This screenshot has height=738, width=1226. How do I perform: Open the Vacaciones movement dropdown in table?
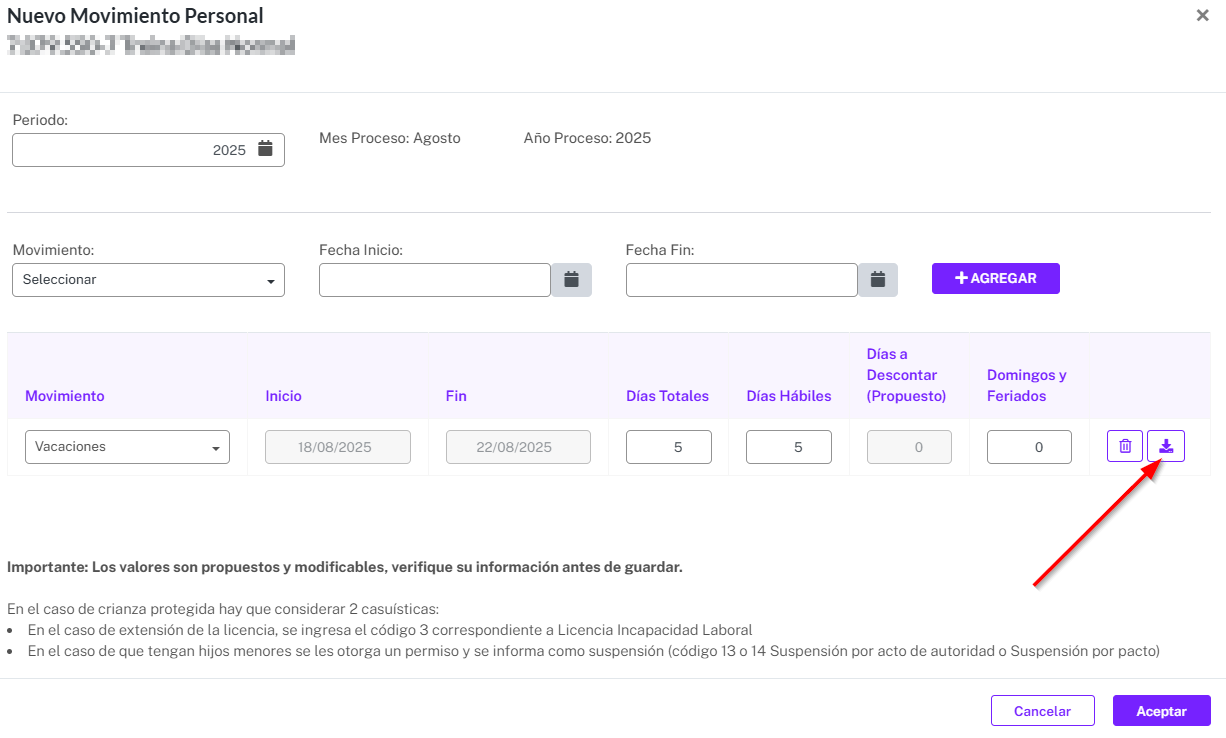click(x=127, y=447)
